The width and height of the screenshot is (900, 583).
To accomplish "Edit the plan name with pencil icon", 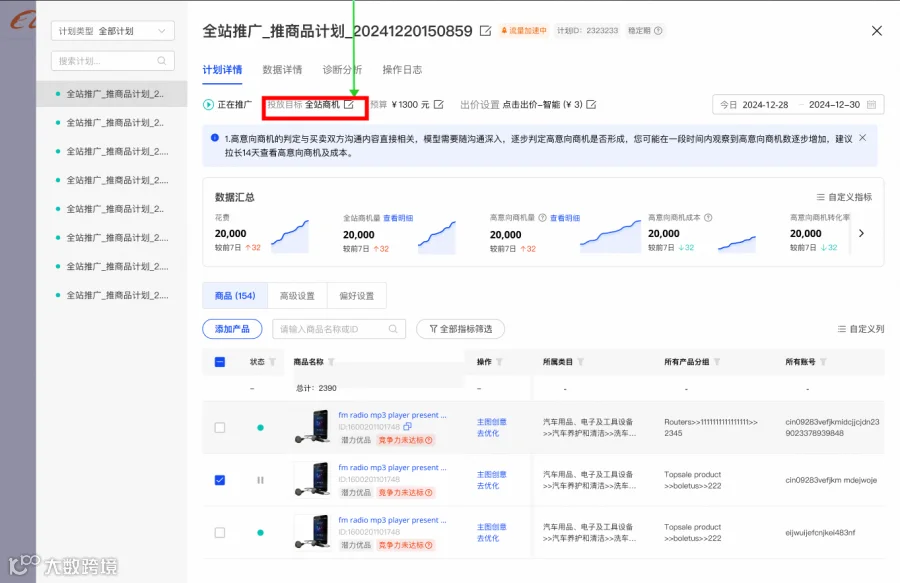I will click(x=486, y=31).
